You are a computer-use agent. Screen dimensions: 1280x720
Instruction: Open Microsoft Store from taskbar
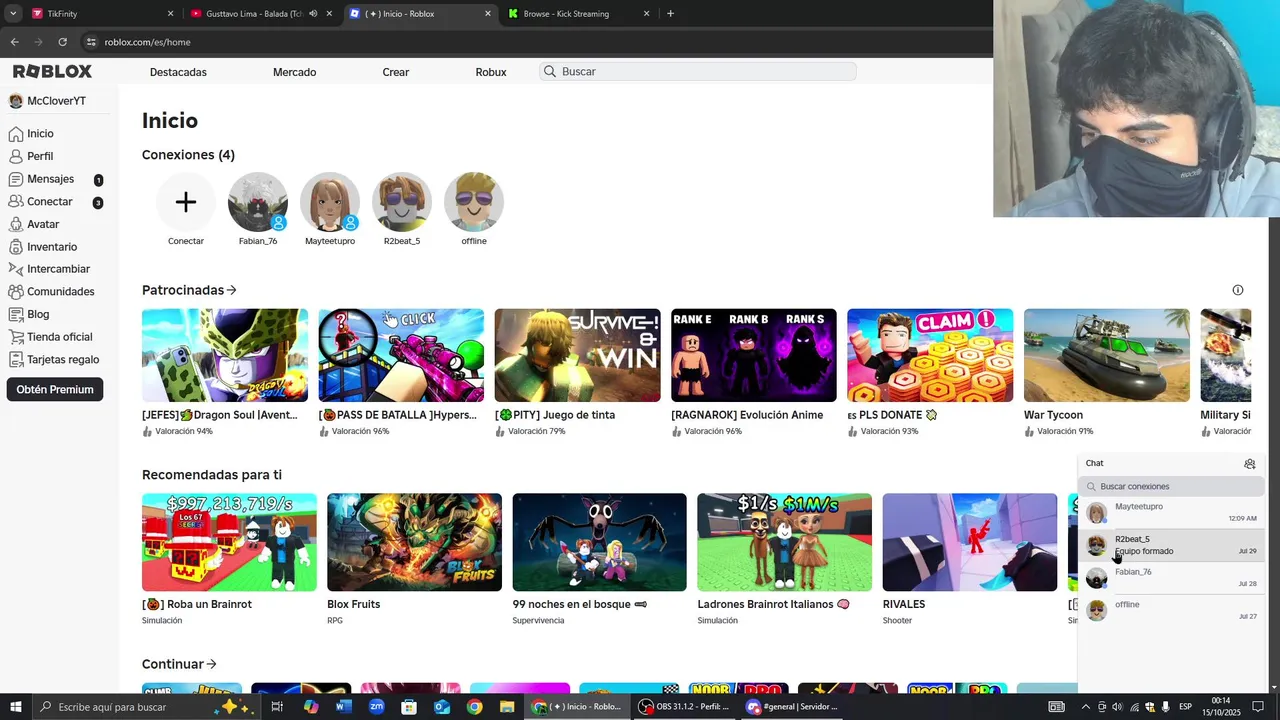(x=409, y=707)
